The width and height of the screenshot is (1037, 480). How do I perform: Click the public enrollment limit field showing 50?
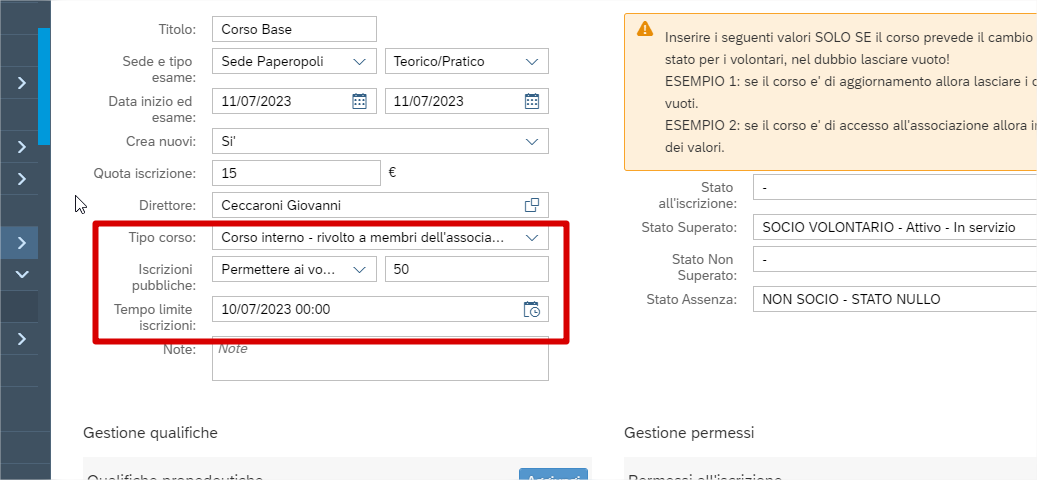466,270
